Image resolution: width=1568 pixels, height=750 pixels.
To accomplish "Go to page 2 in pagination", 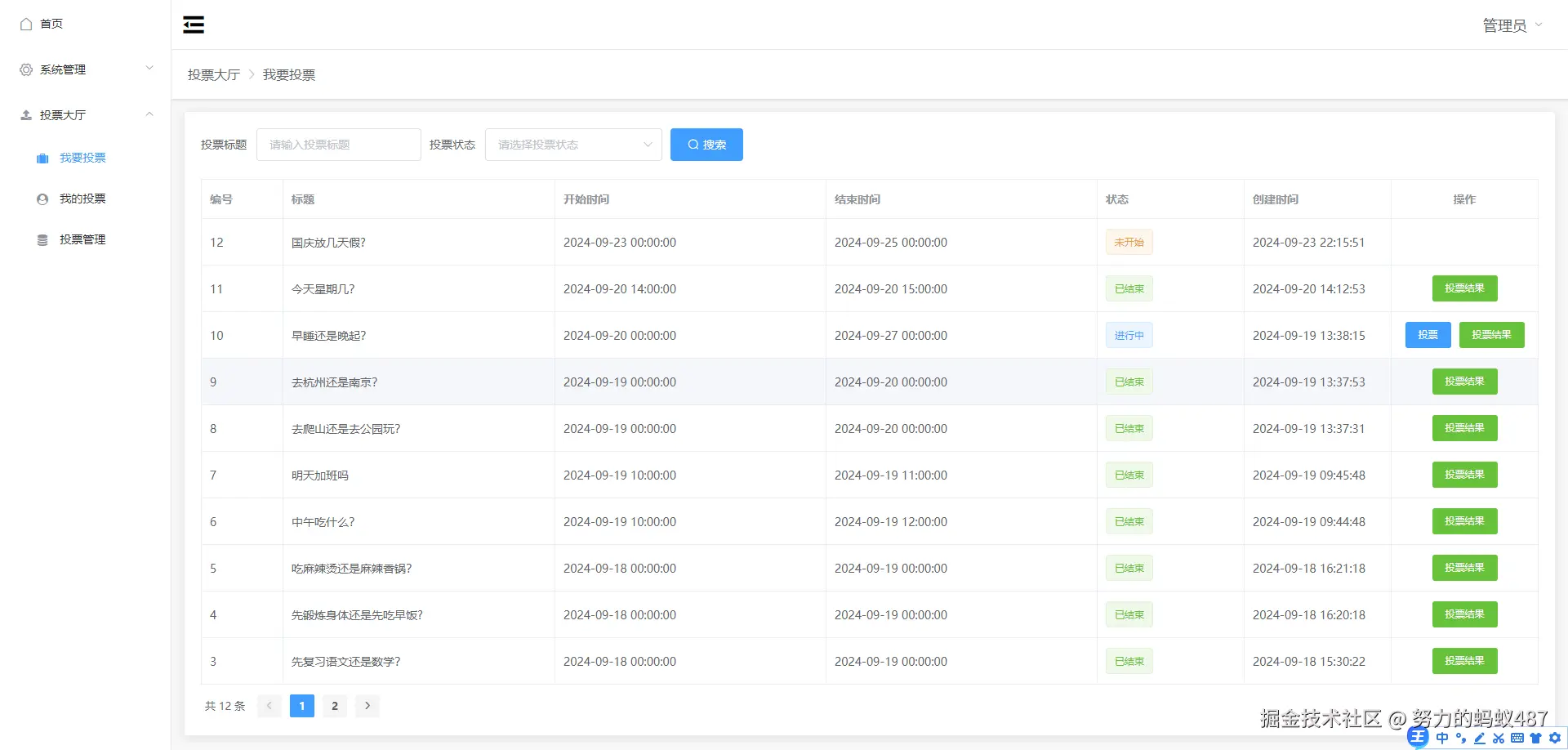I will coord(335,706).
